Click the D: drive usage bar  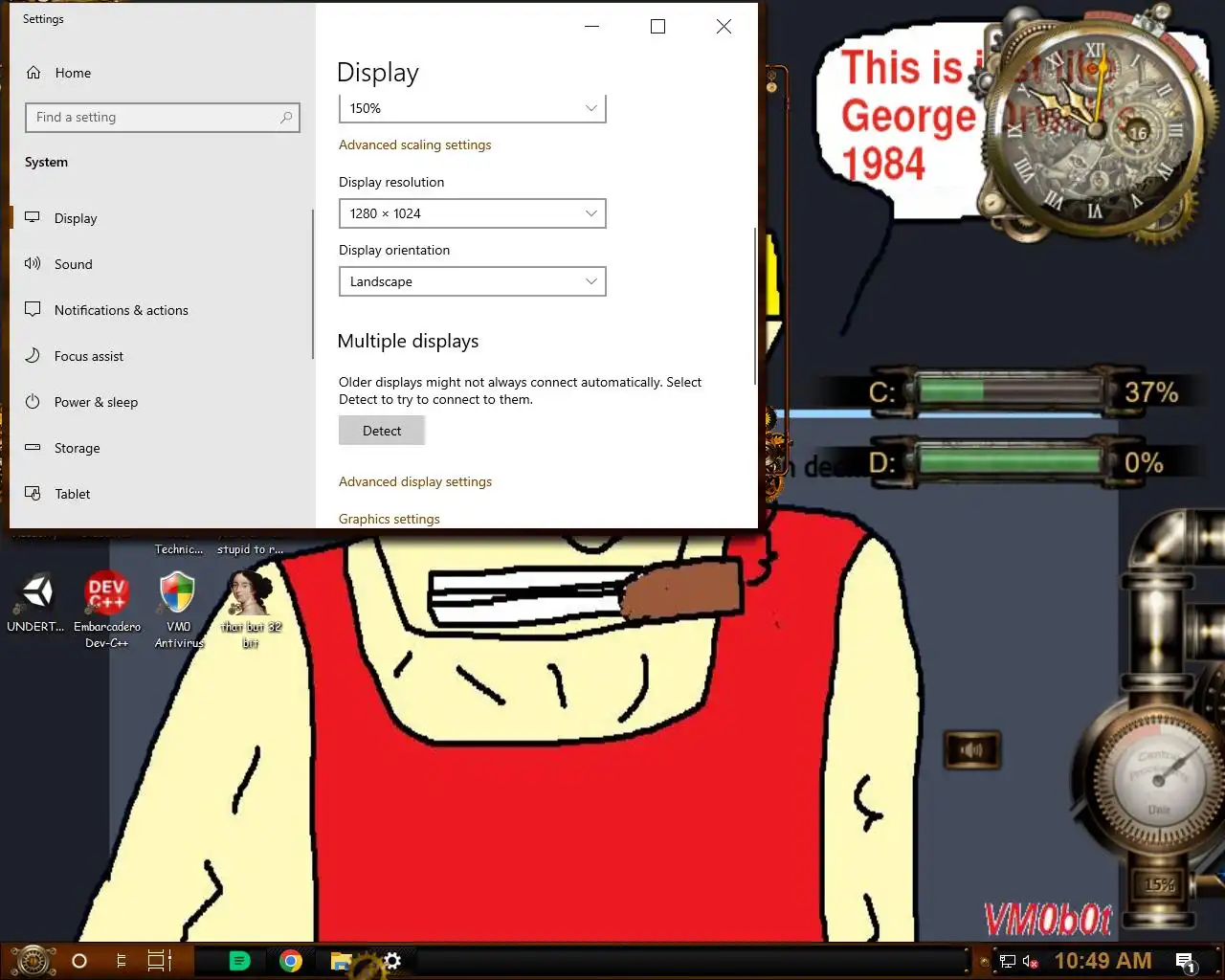pyautogui.click(x=1009, y=462)
